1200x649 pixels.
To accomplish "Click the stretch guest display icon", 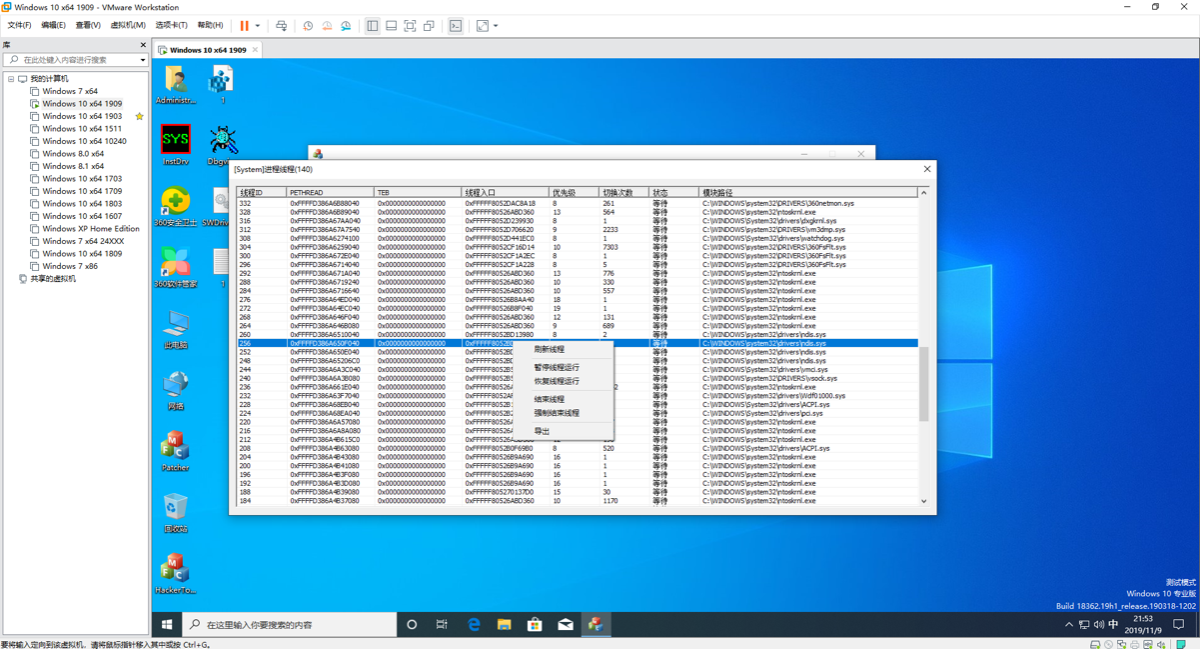I will pos(482,25).
